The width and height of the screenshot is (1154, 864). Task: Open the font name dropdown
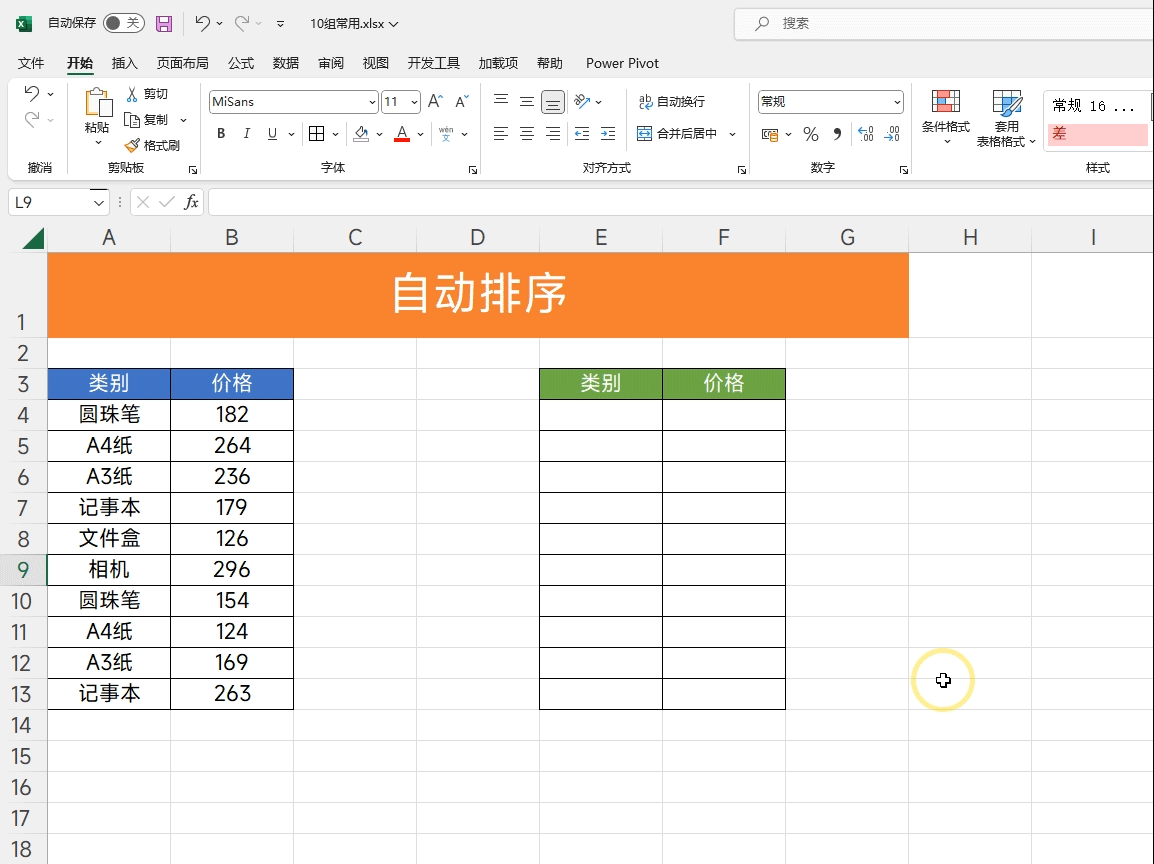click(372, 101)
